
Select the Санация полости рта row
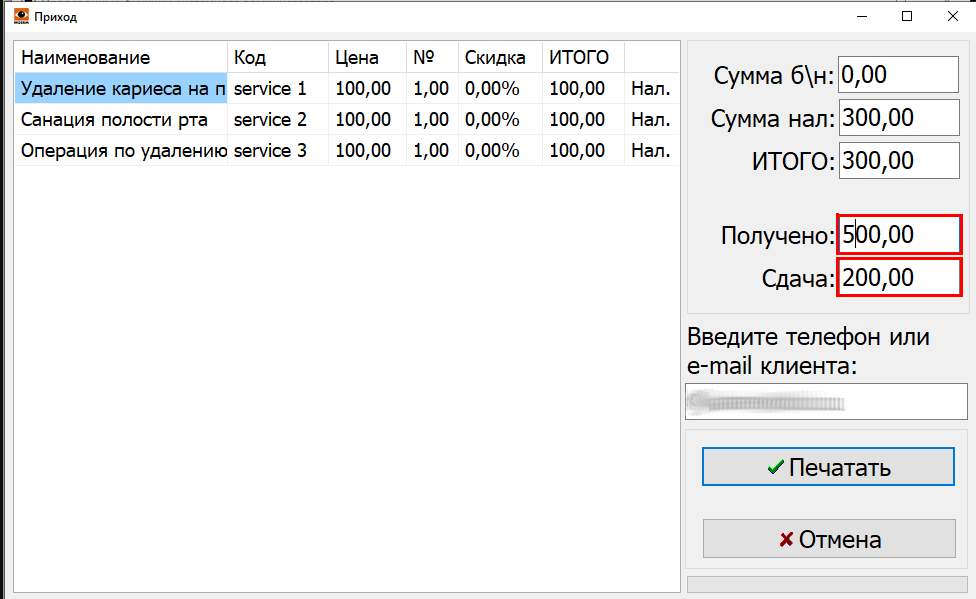(x=122, y=120)
